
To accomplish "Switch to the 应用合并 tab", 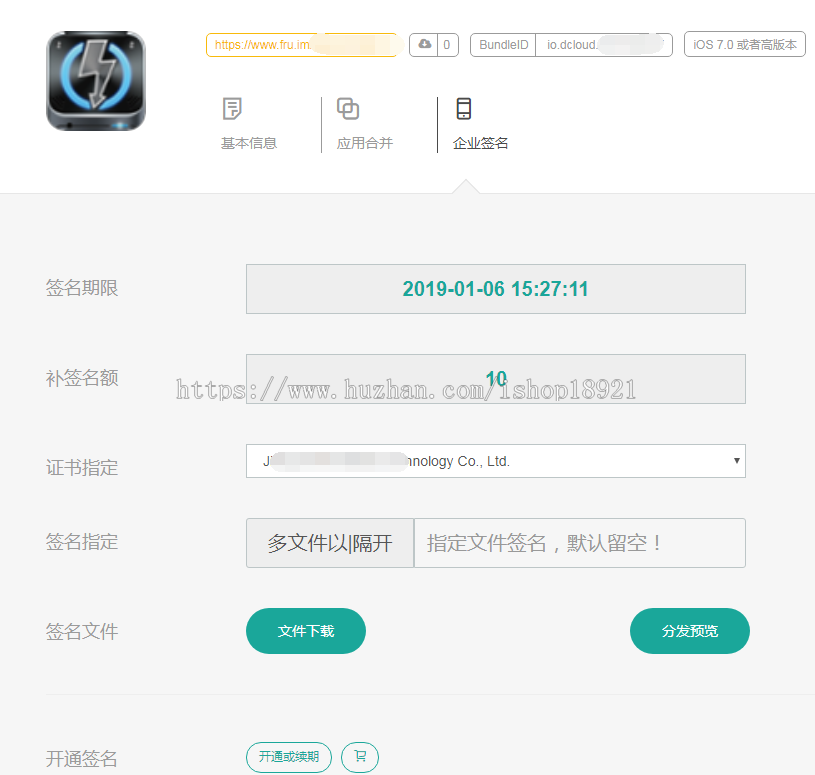I will point(364,143).
